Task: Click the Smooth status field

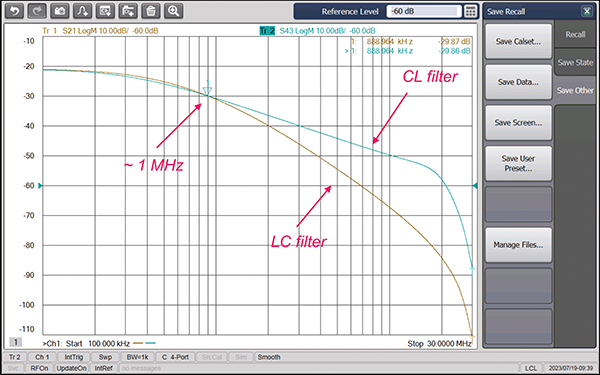Action: 269,357
